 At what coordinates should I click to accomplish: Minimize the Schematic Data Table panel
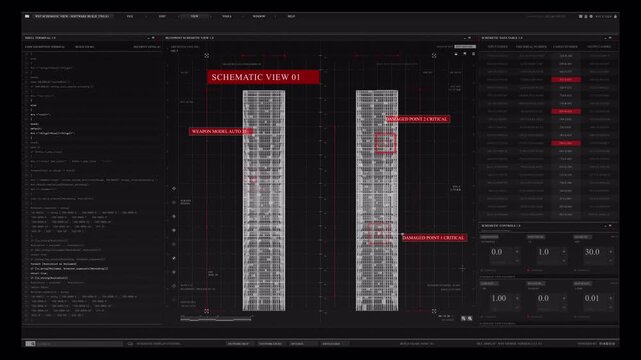(x=605, y=38)
